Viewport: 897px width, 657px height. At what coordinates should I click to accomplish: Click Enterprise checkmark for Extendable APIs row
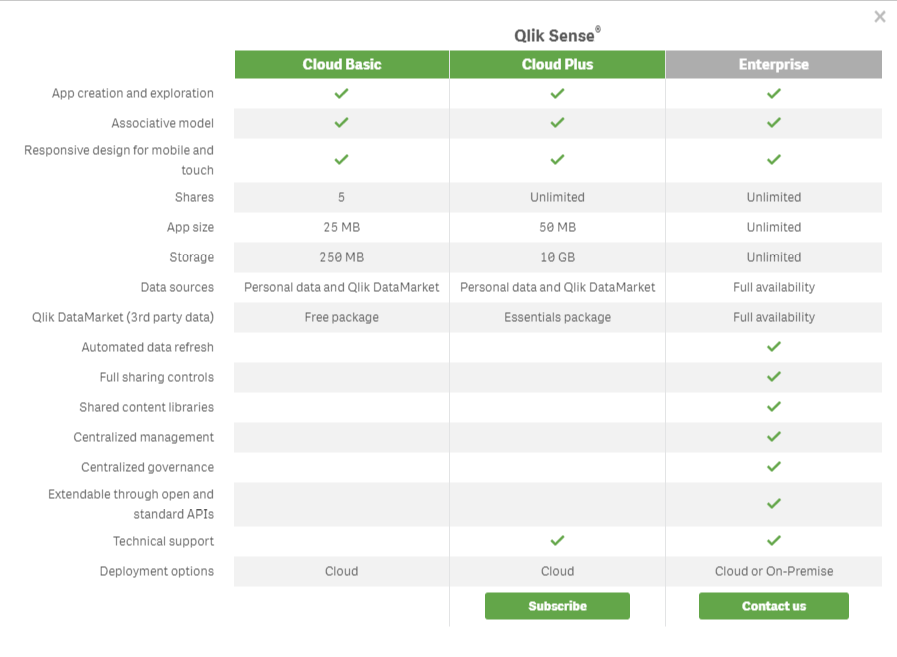click(x=773, y=504)
